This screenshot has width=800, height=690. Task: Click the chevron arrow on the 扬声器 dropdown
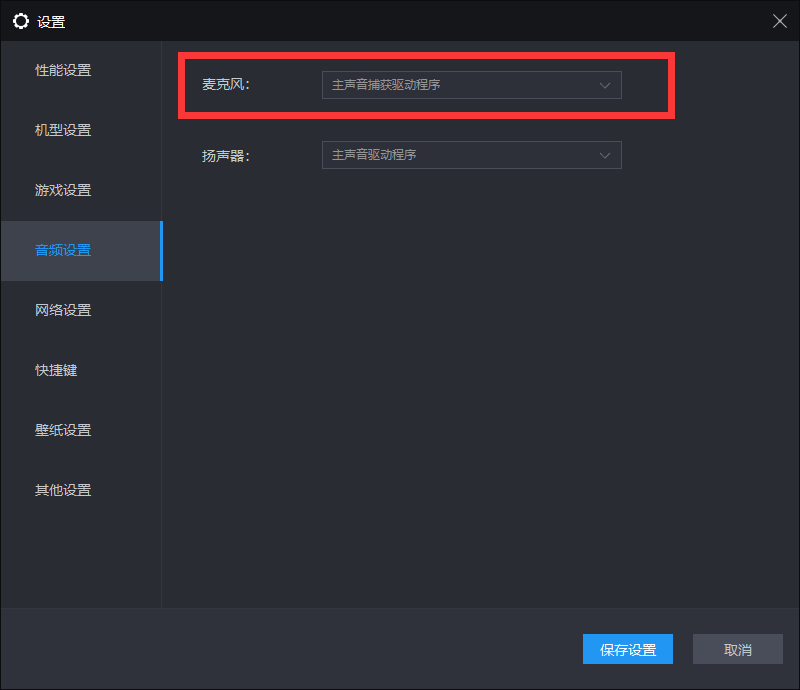(604, 155)
